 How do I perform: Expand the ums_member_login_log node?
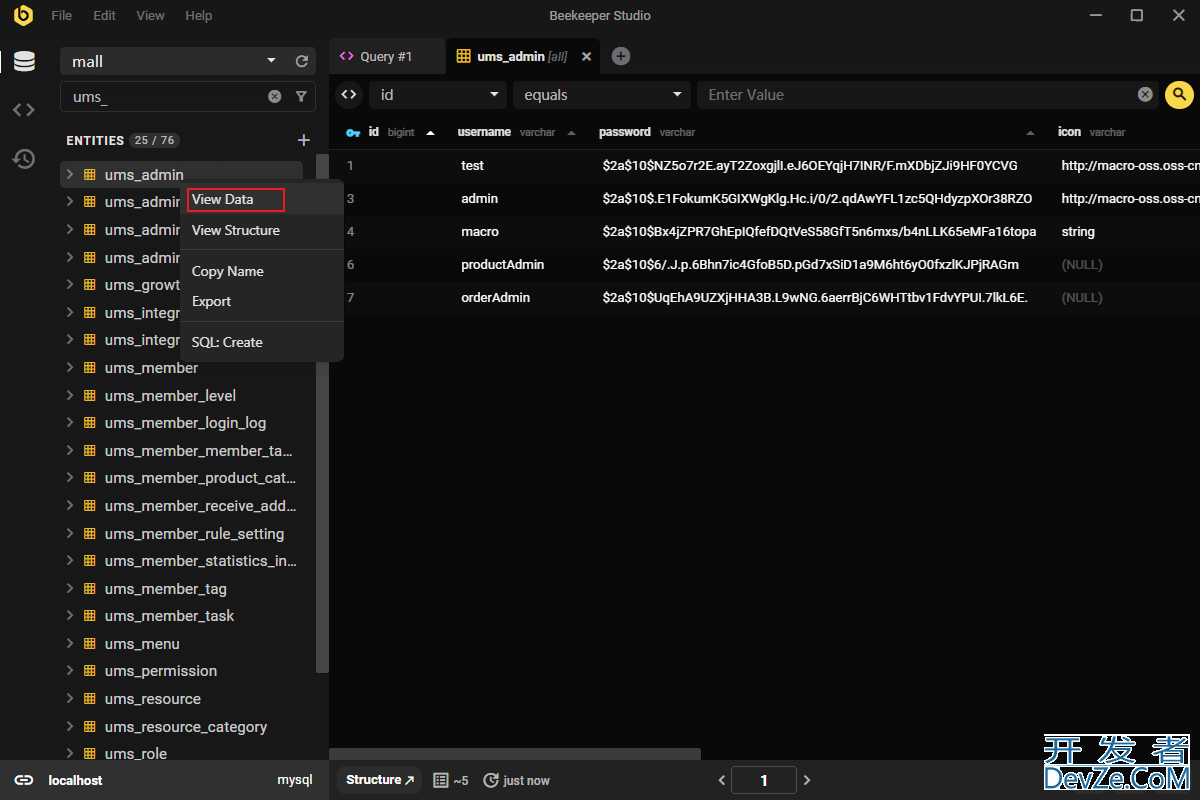pos(69,423)
